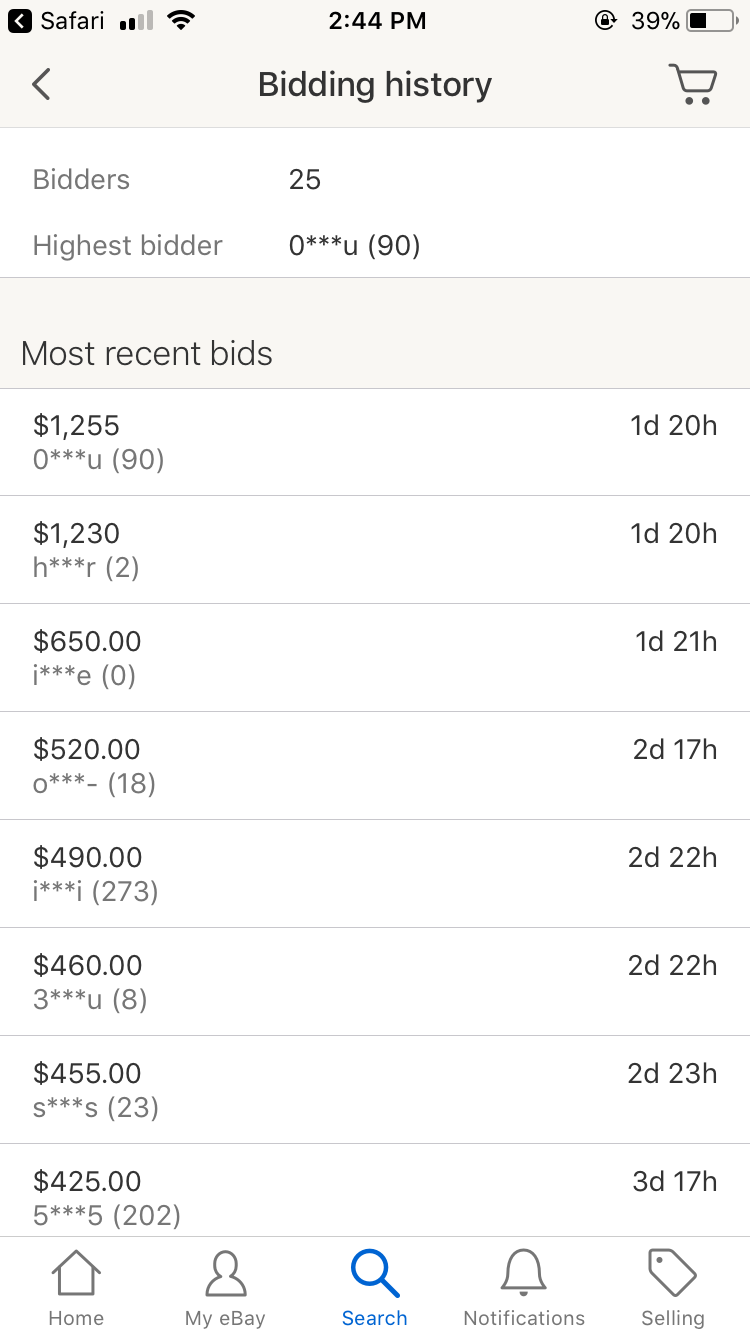750x1334 pixels.
Task: Open the Notifications bell icon
Action: tap(523, 1275)
